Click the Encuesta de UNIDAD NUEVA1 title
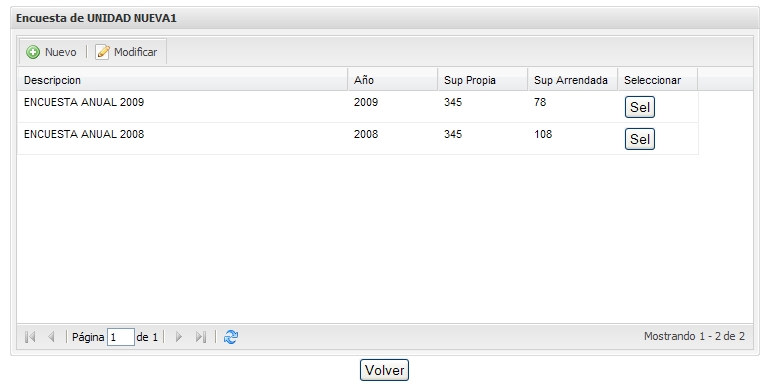The height and width of the screenshot is (383, 766). [96, 19]
